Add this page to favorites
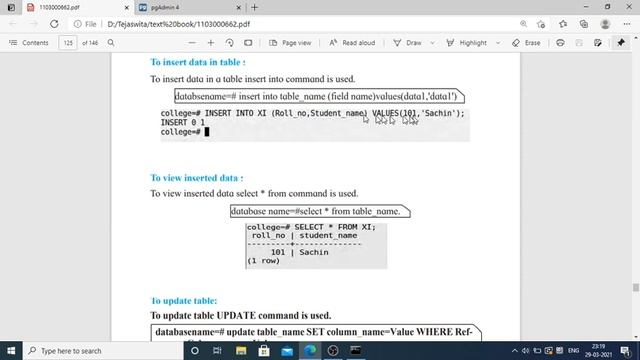Screen dimensions: 640x360 pos(541,24)
